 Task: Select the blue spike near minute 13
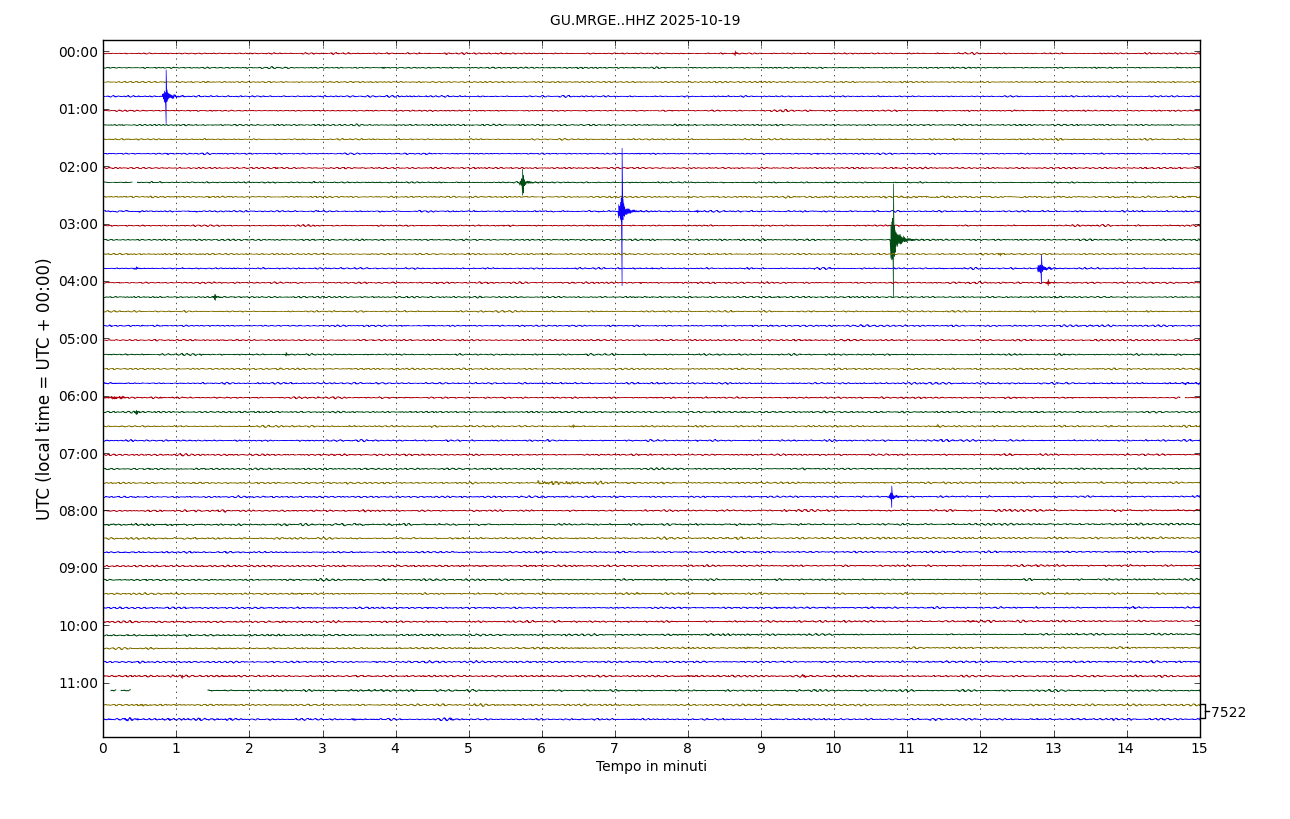[x=1041, y=268]
